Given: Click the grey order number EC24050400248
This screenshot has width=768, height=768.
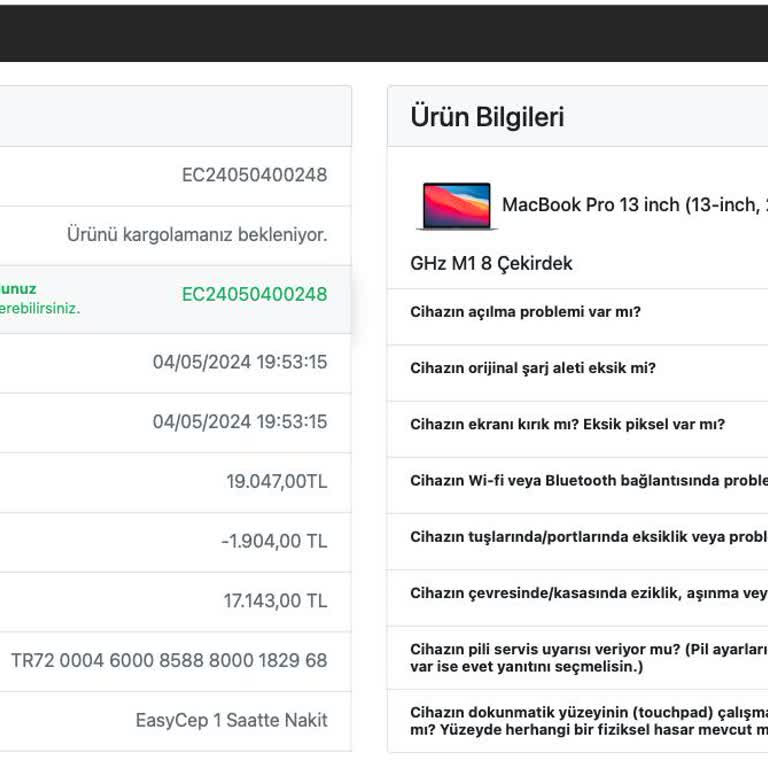Looking at the screenshot, I should [254, 175].
